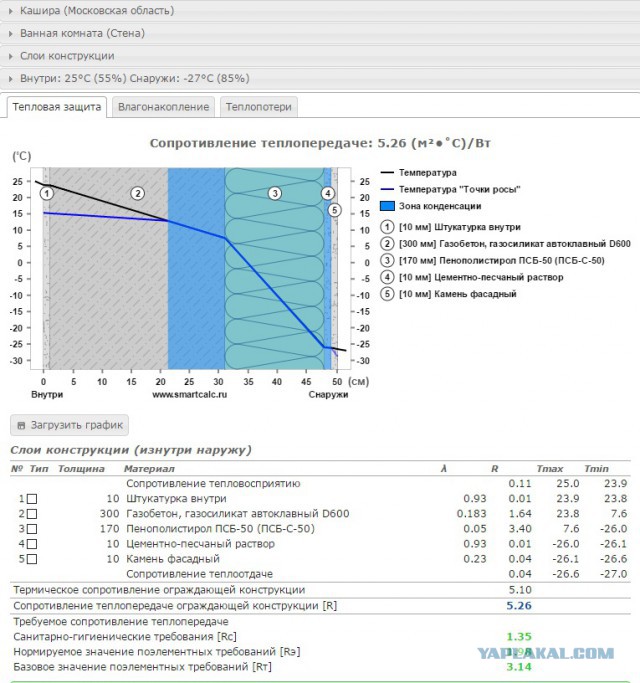Click the Снаружи label under the chart

click(328, 395)
